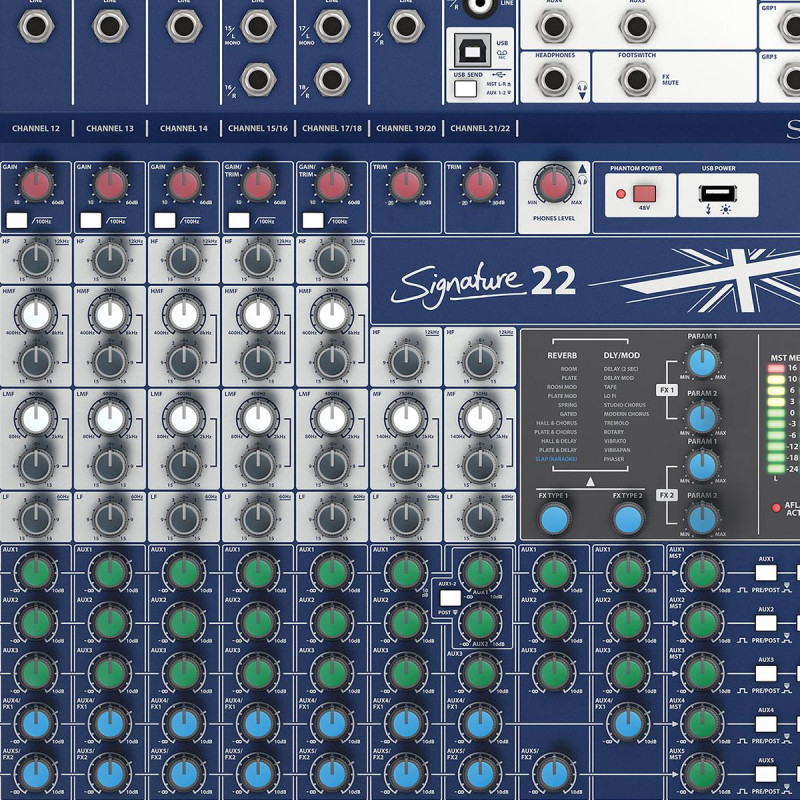Toggle the USB SEND switch

[x=465, y=89]
